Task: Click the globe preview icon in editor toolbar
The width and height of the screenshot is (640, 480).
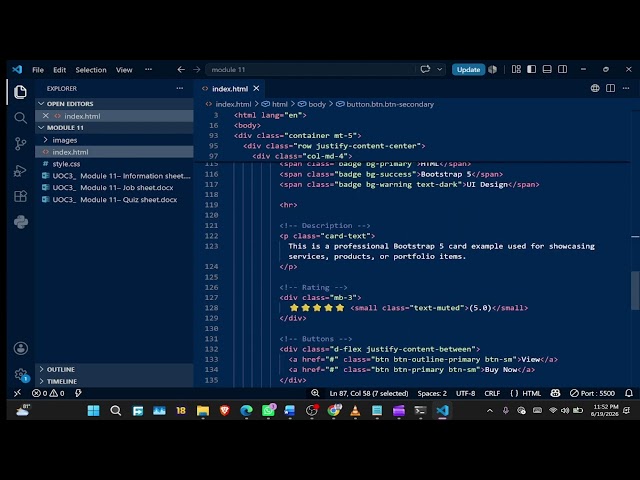Action: click(x=595, y=88)
